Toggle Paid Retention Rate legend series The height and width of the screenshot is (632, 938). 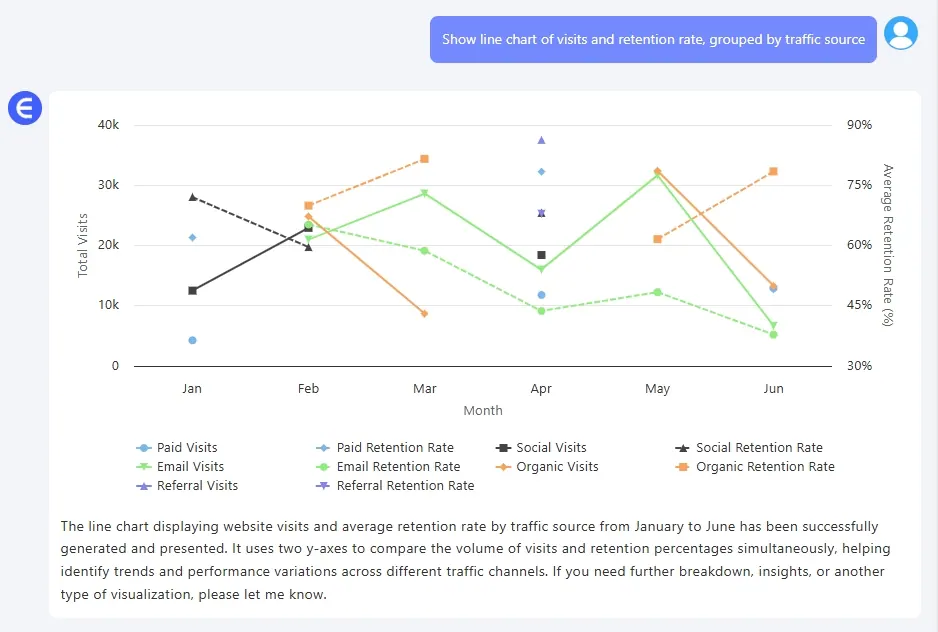point(383,448)
